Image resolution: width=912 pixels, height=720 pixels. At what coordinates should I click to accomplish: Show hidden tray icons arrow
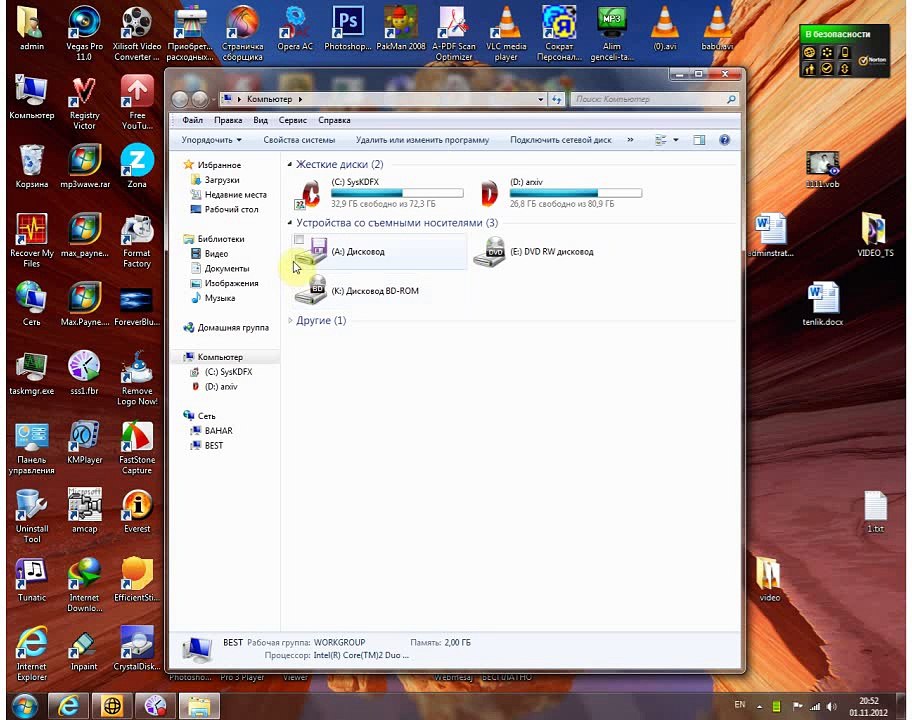click(x=759, y=707)
